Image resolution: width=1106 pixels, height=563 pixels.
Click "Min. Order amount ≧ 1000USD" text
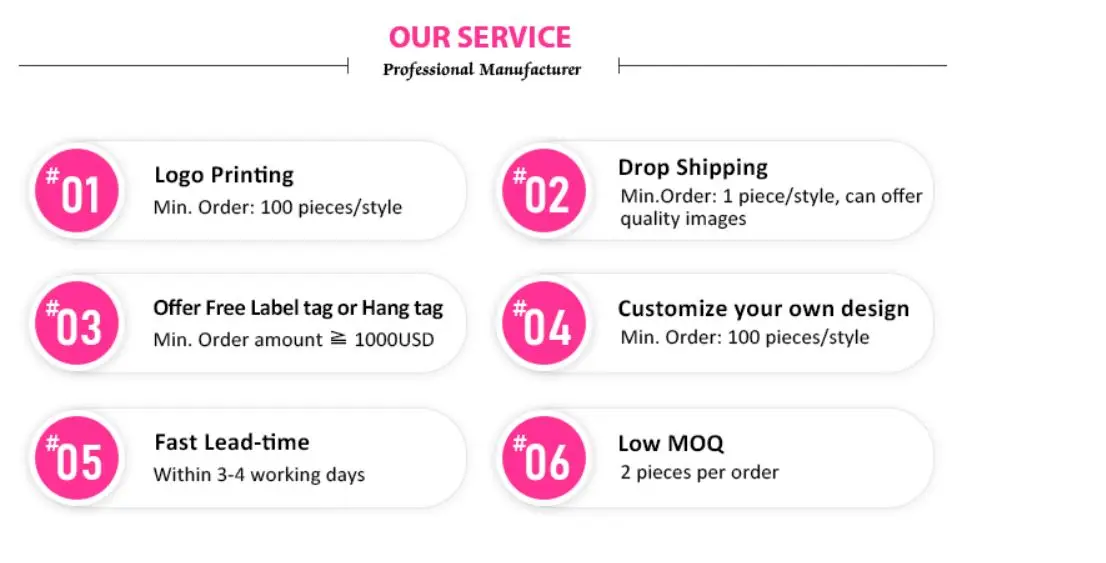[x=294, y=340]
